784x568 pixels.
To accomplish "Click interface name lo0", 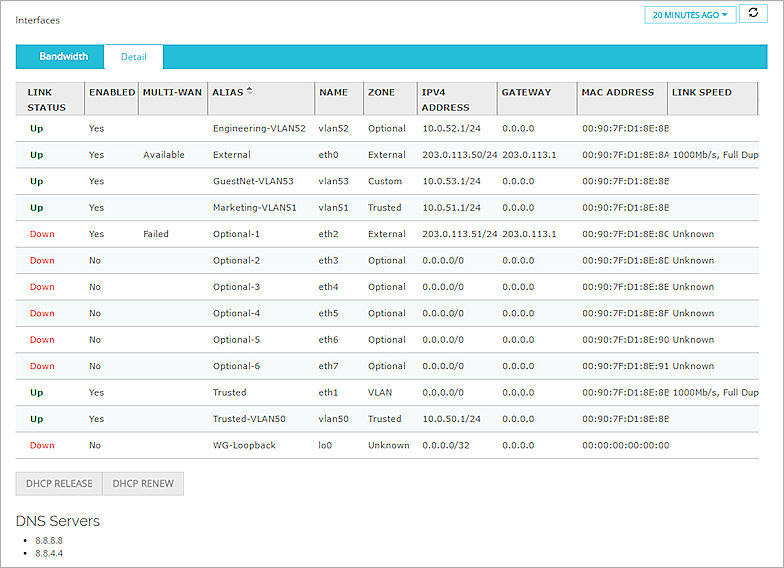I will (325, 446).
